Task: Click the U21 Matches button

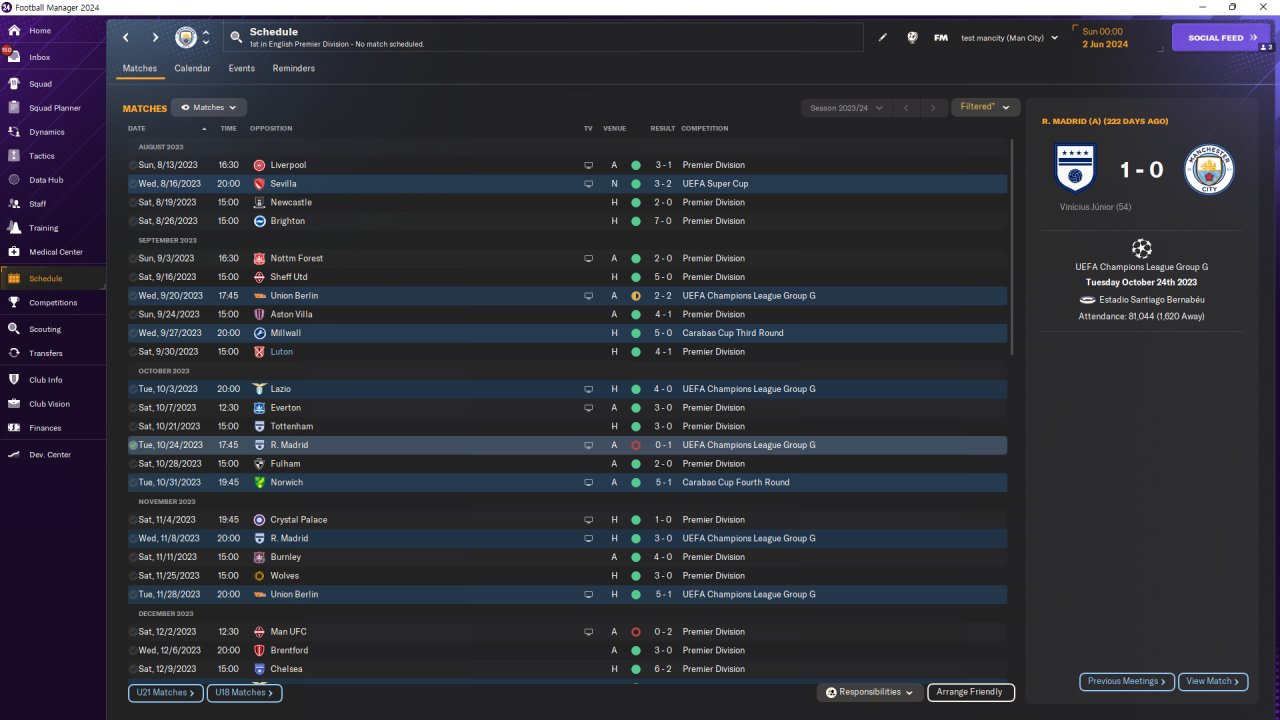Action: point(166,692)
